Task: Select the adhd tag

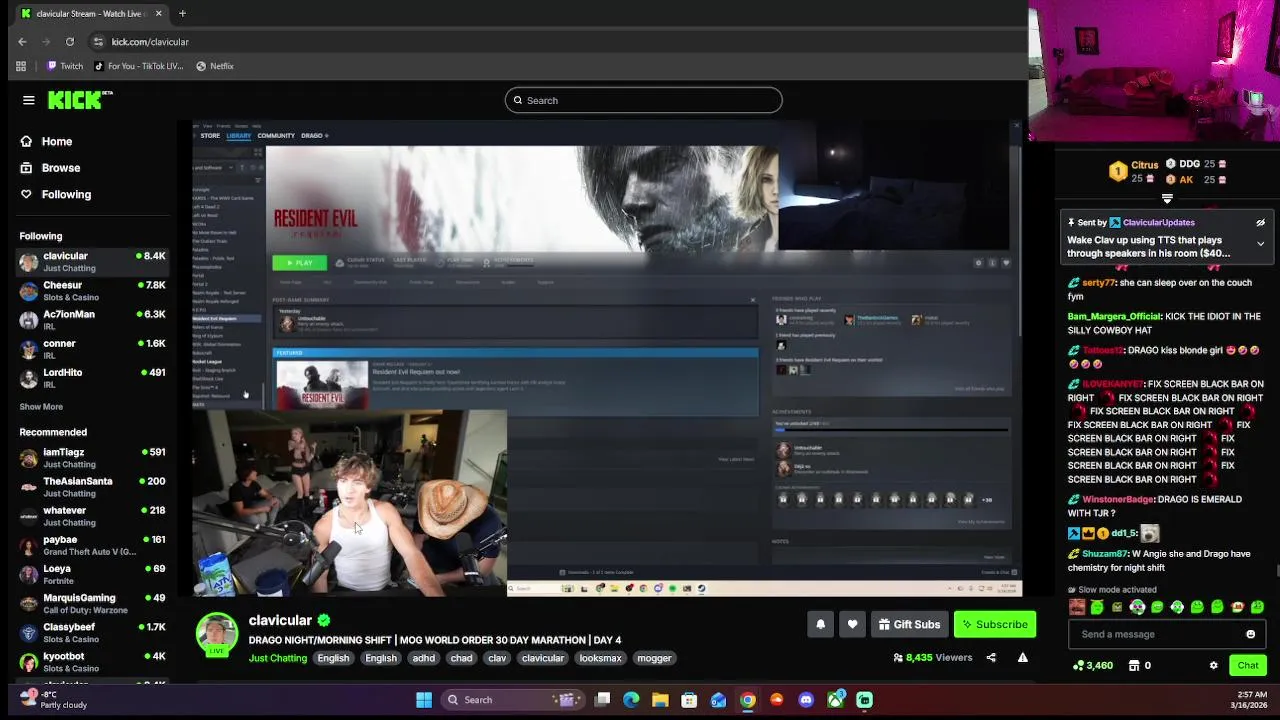Action: [424, 658]
